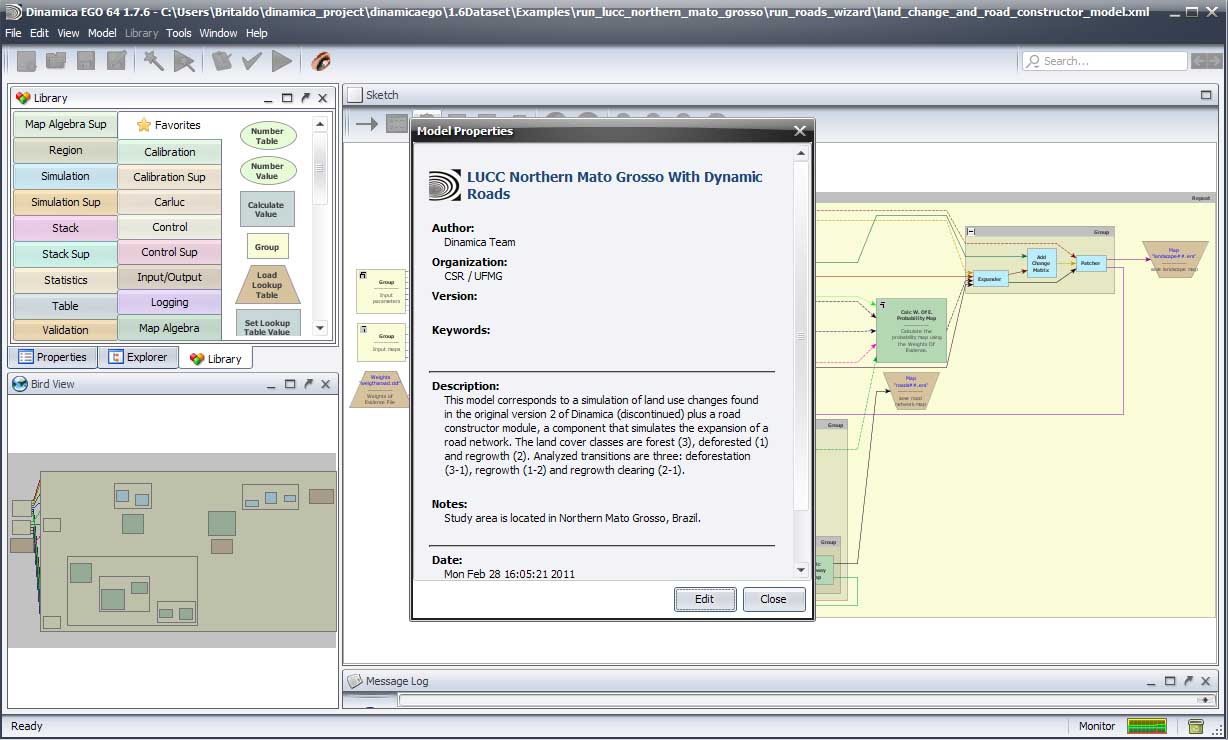
Task: Open the Stack Sup library category
Action: pos(65,254)
